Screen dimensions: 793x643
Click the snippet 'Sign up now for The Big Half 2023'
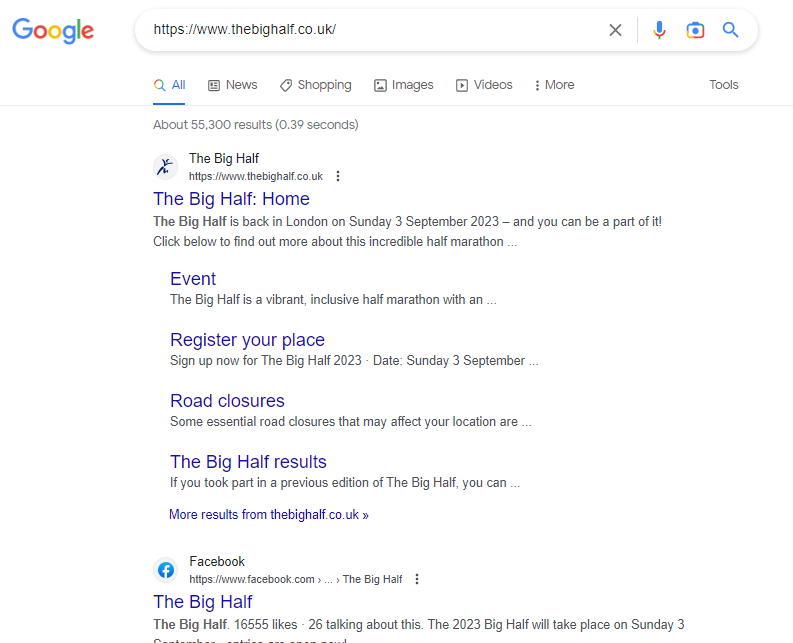[266, 361]
